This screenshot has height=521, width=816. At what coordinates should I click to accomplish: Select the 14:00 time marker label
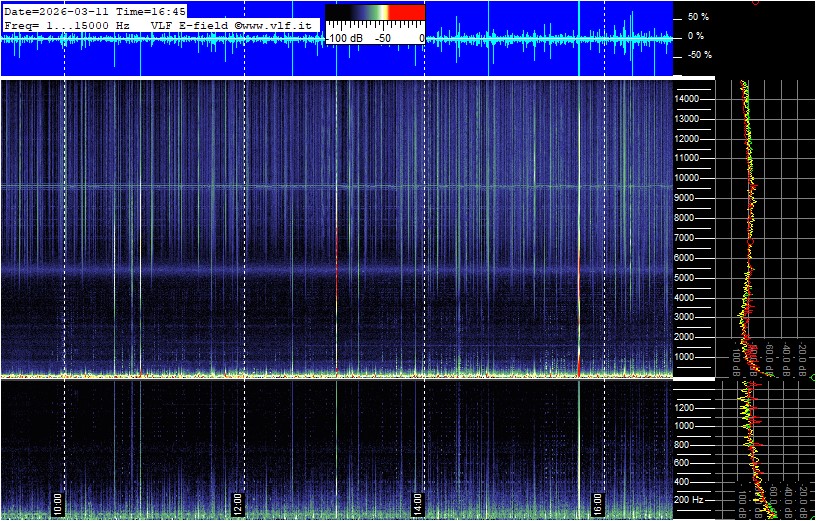pos(418,500)
